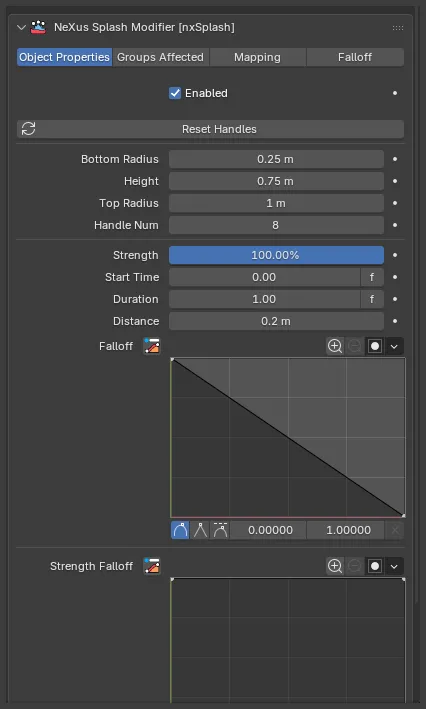
Task: Animate the Enabled property dot
Action: tap(395, 93)
